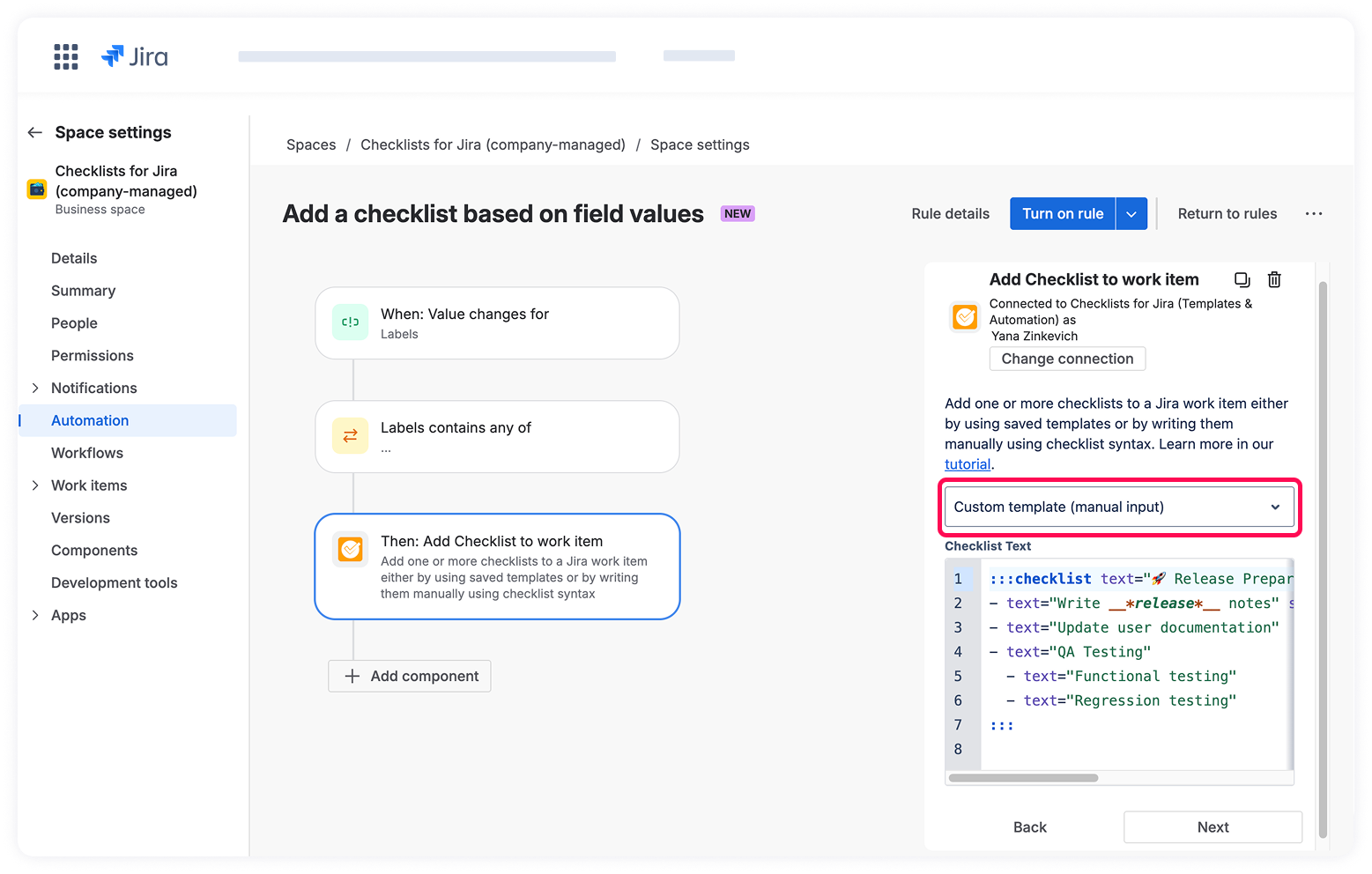Click the horizontal scrollbar under checklist text
The width and height of the screenshot is (1372, 874).
click(x=1023, y=778)
